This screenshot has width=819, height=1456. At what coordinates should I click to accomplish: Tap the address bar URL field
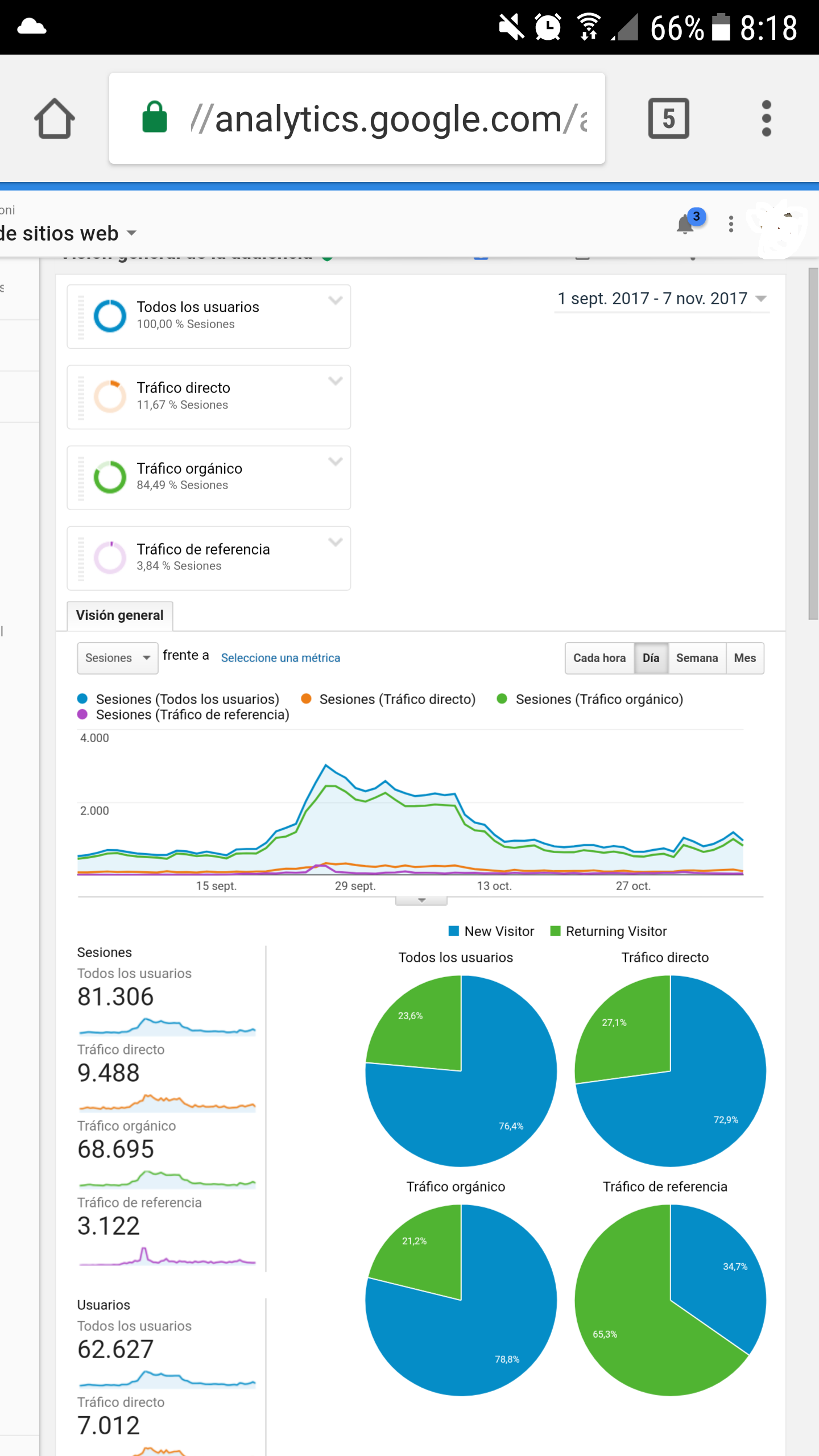pyautogui.click(x=357, y=118)
